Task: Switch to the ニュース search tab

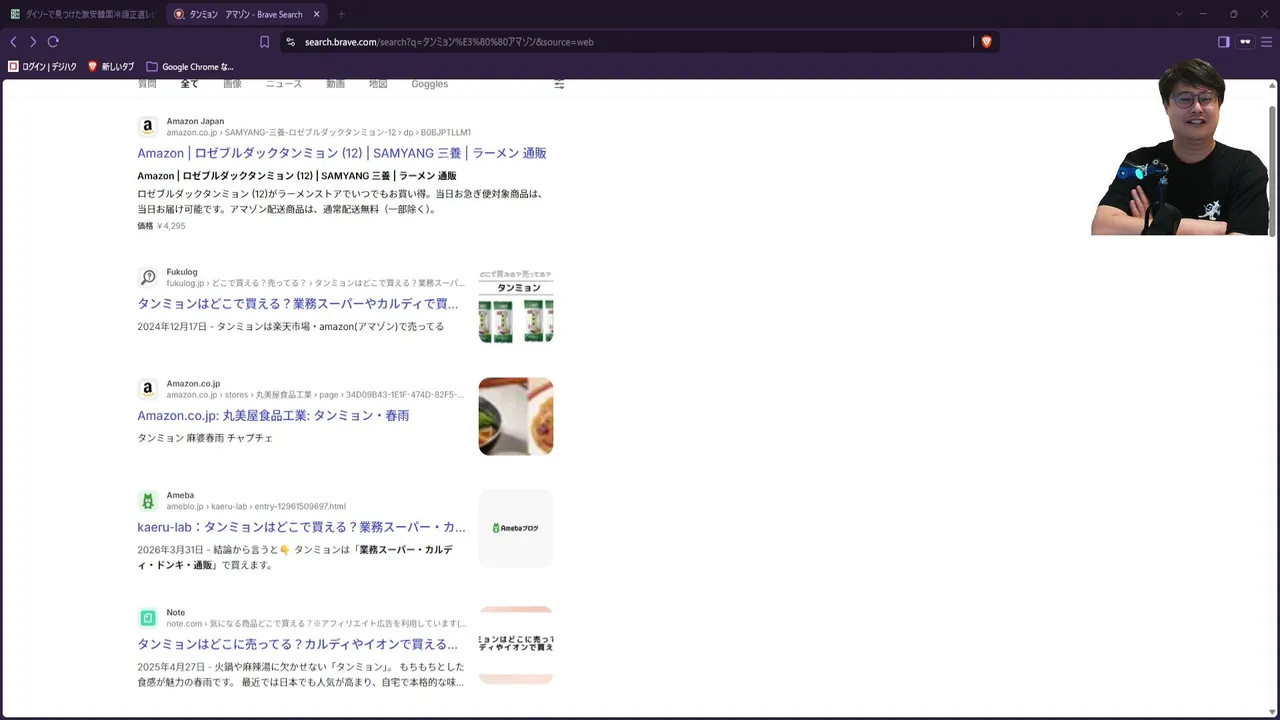Action: (x=284, y=84)
